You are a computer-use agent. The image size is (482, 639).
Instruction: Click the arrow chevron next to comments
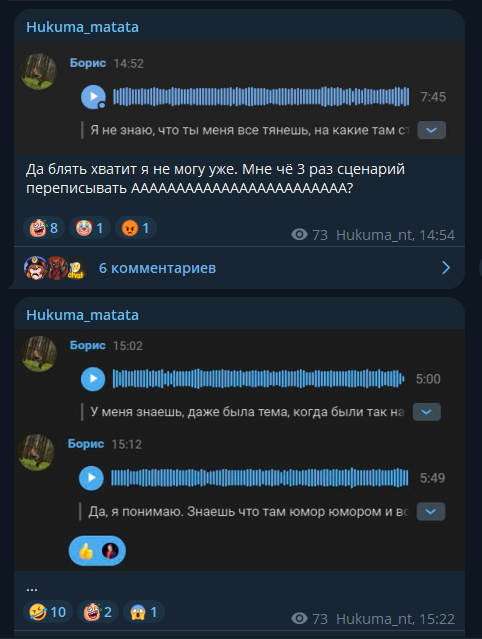pos(446,268)
